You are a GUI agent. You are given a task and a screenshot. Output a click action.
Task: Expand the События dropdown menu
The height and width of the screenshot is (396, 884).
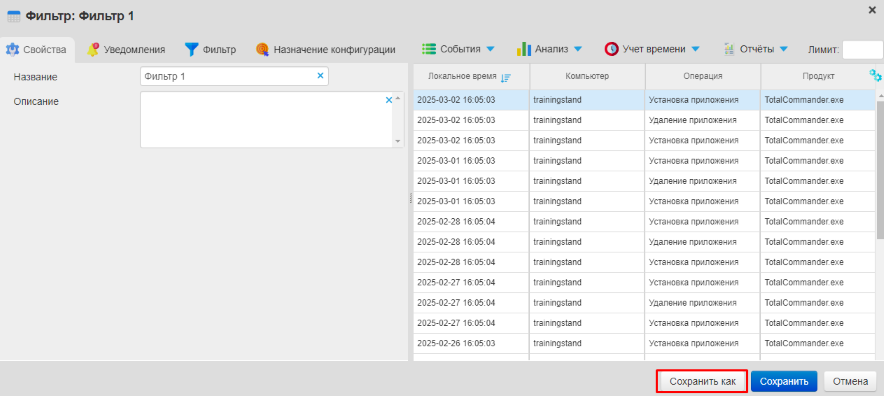(x=490, y=49)
